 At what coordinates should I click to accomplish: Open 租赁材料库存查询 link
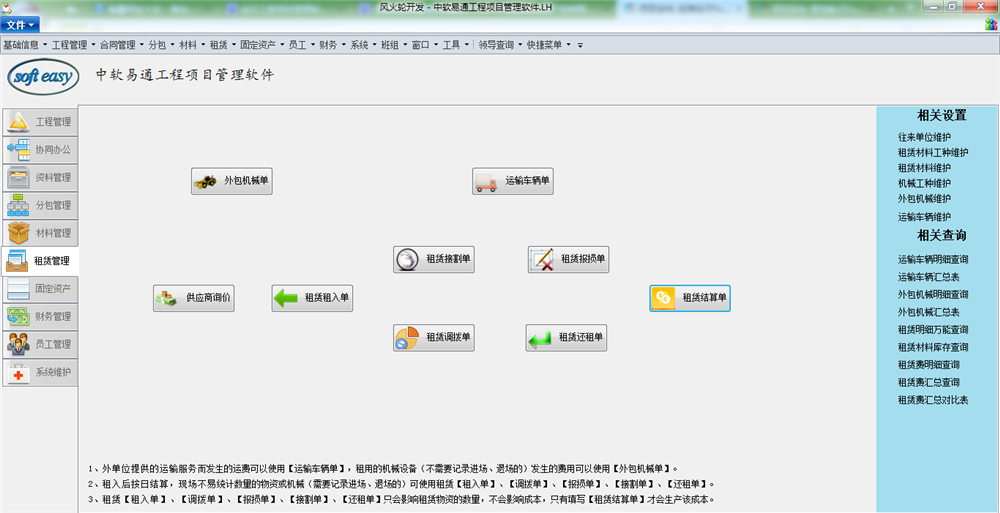coord(933,347)
